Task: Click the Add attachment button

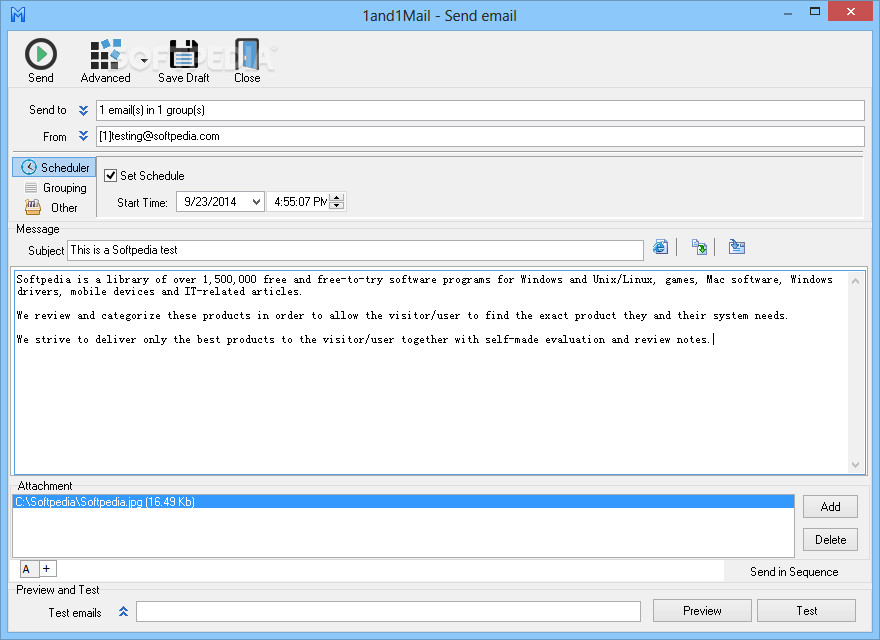Action: [830, 507]
